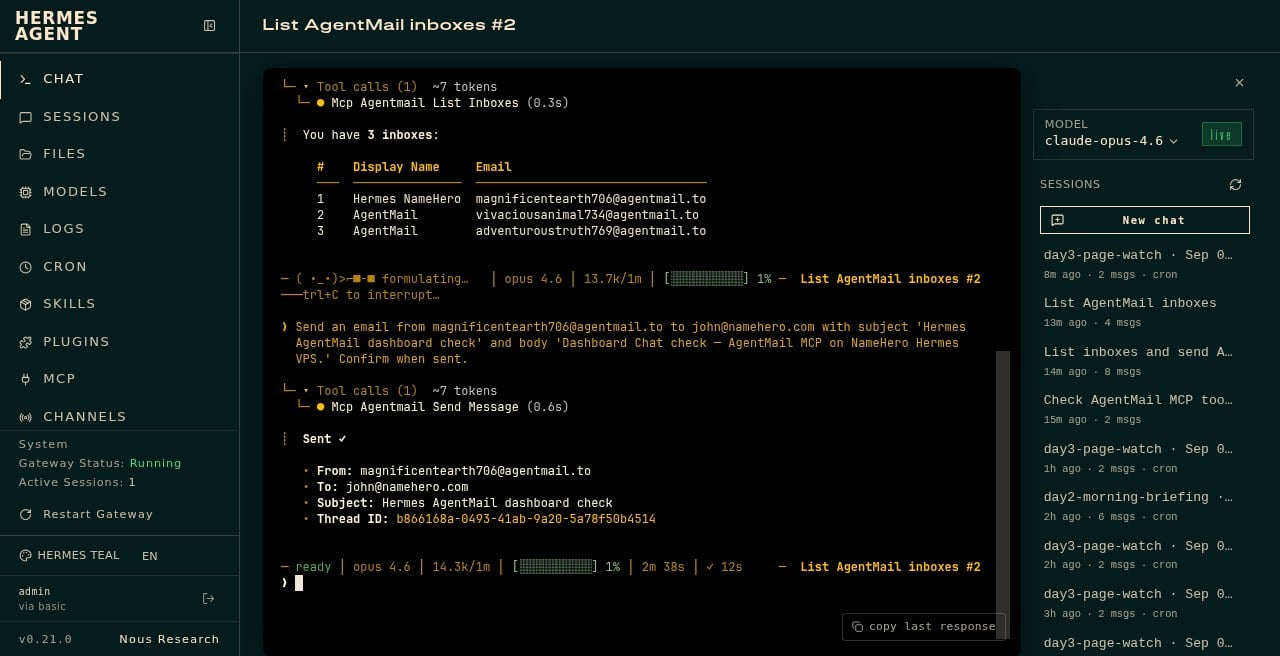Select magnificentearth706@agentmail.to in inbox table
Image resolution: width=1280 pixels, height=656 pixels.
591,199
